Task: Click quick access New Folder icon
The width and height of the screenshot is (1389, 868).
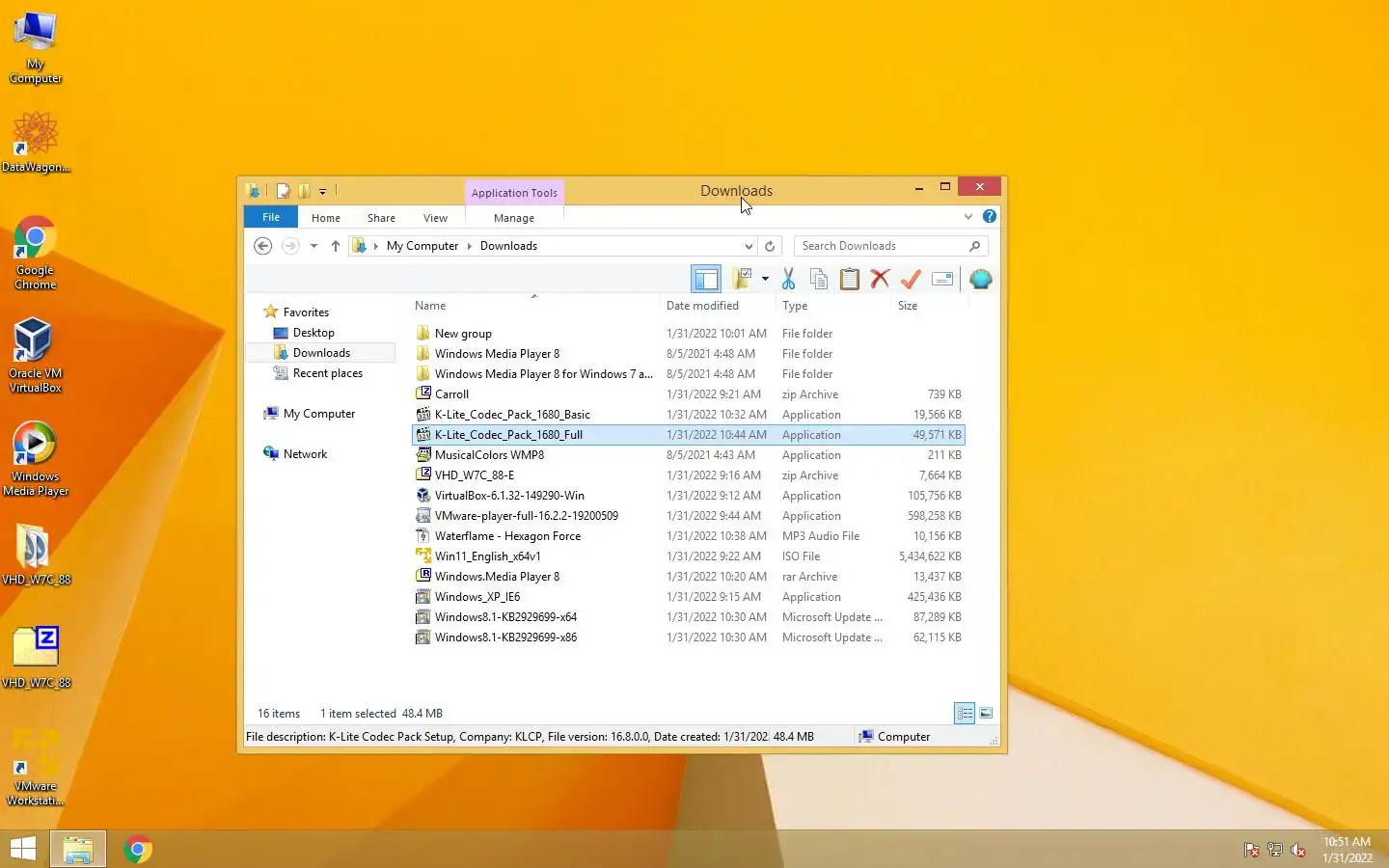Action: pyautogui.click(x=304, y=191)
